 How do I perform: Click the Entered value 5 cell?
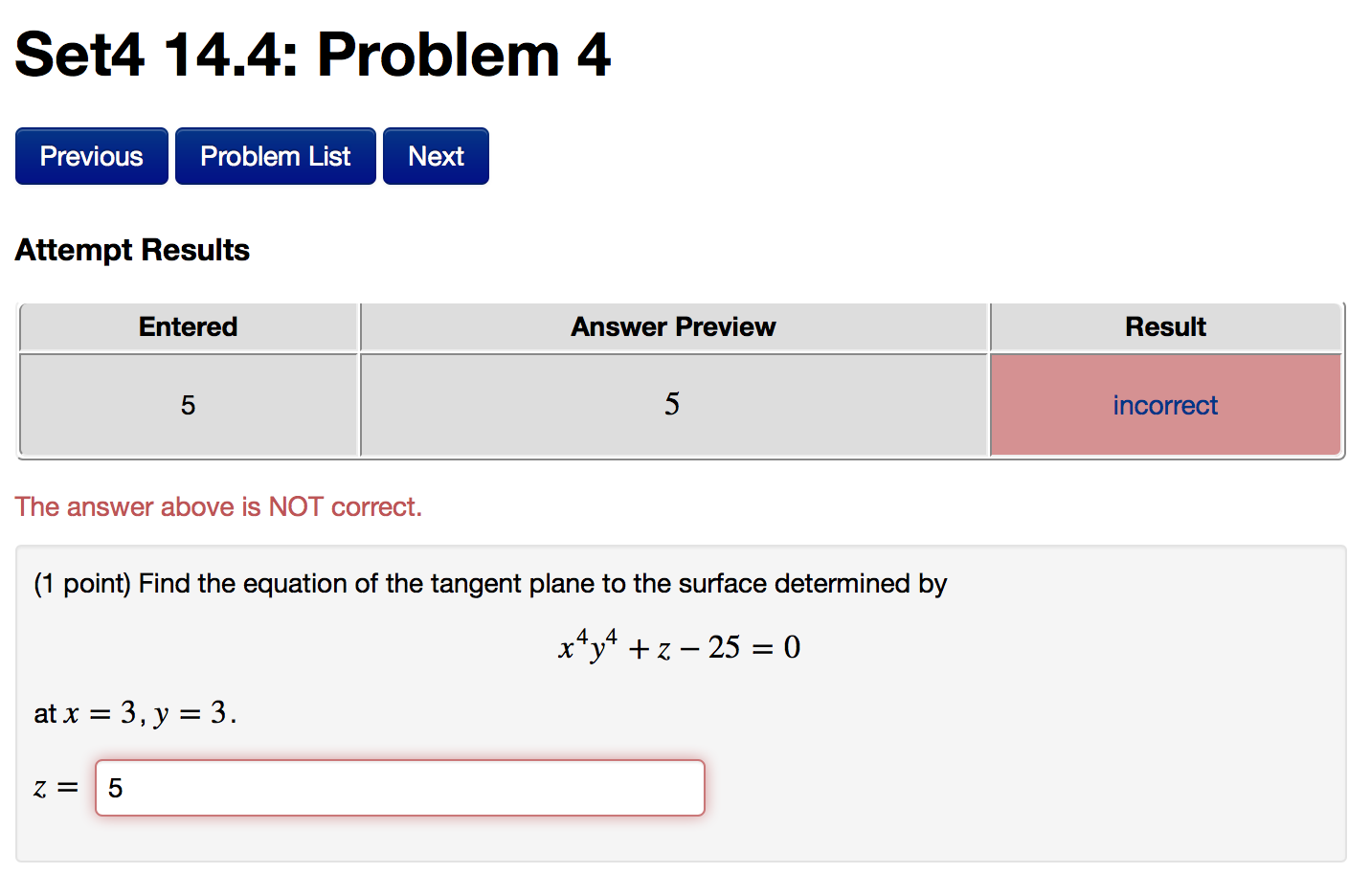188,405
